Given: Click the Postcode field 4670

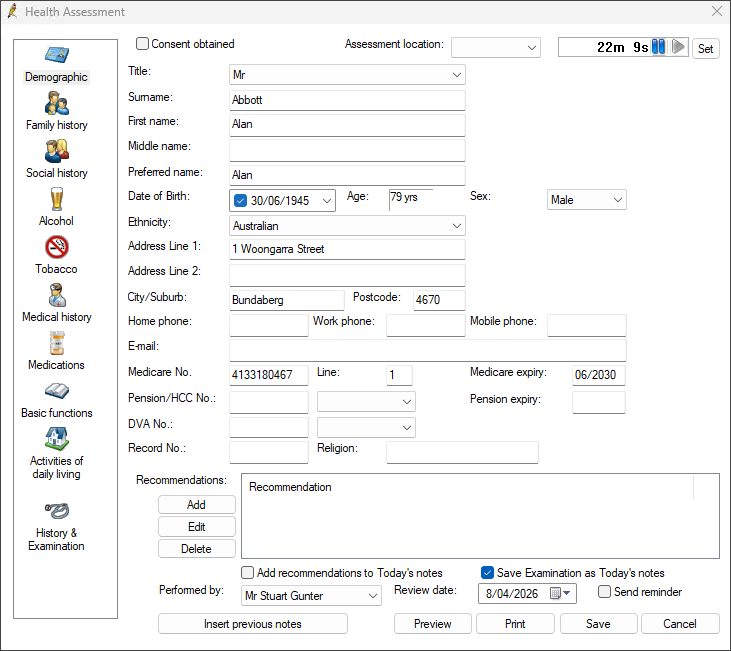Looking at the screenshot, I should (439, 300).
